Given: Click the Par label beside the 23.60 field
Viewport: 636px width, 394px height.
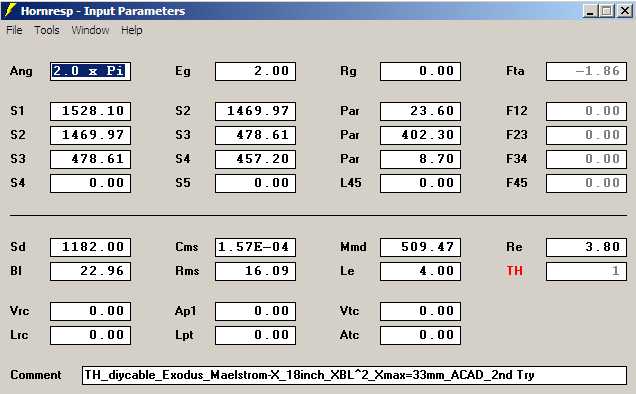Looking at the screenshot, I should point(350,111).
